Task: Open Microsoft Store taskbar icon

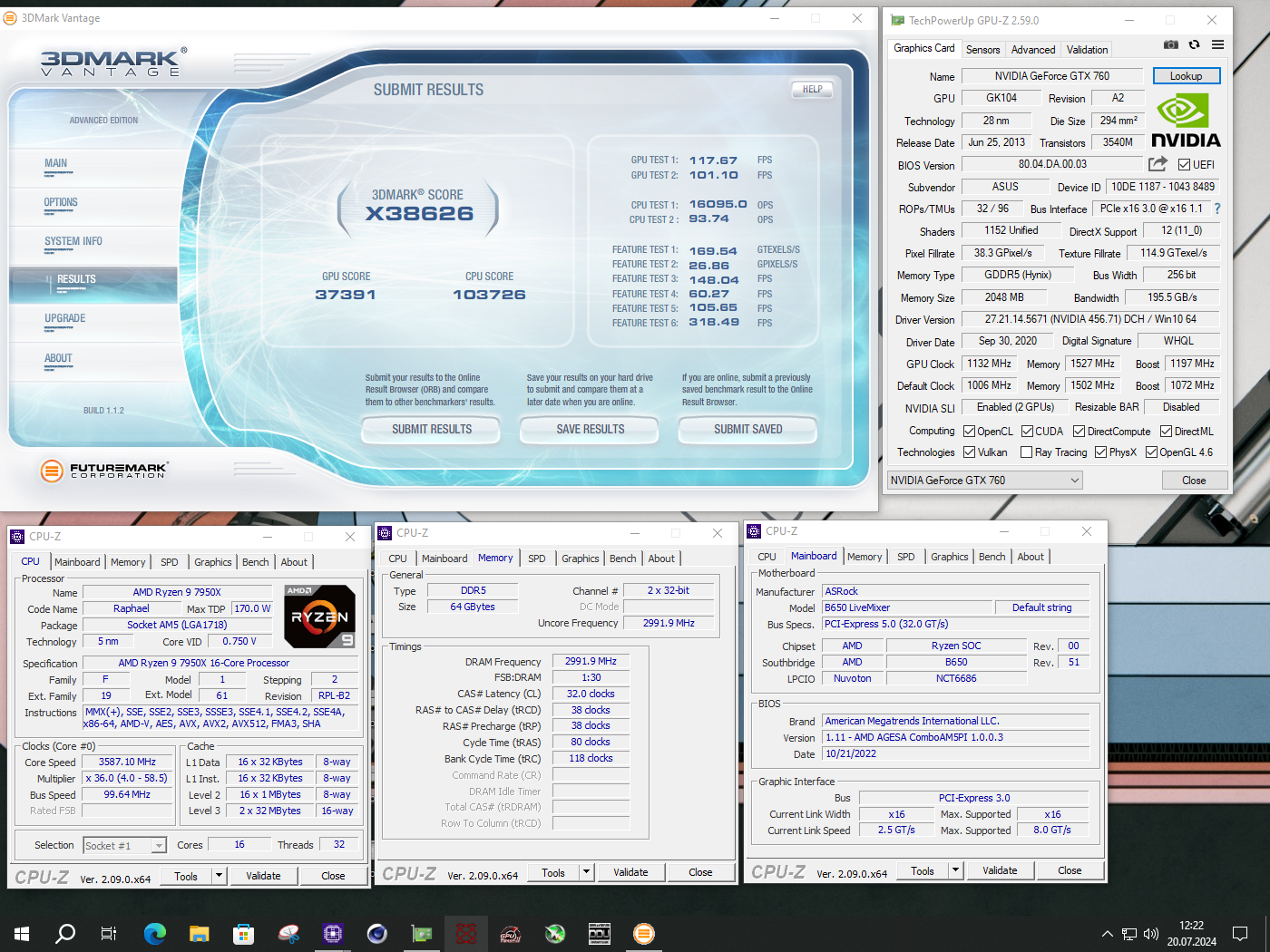Action: click(243, 933)
